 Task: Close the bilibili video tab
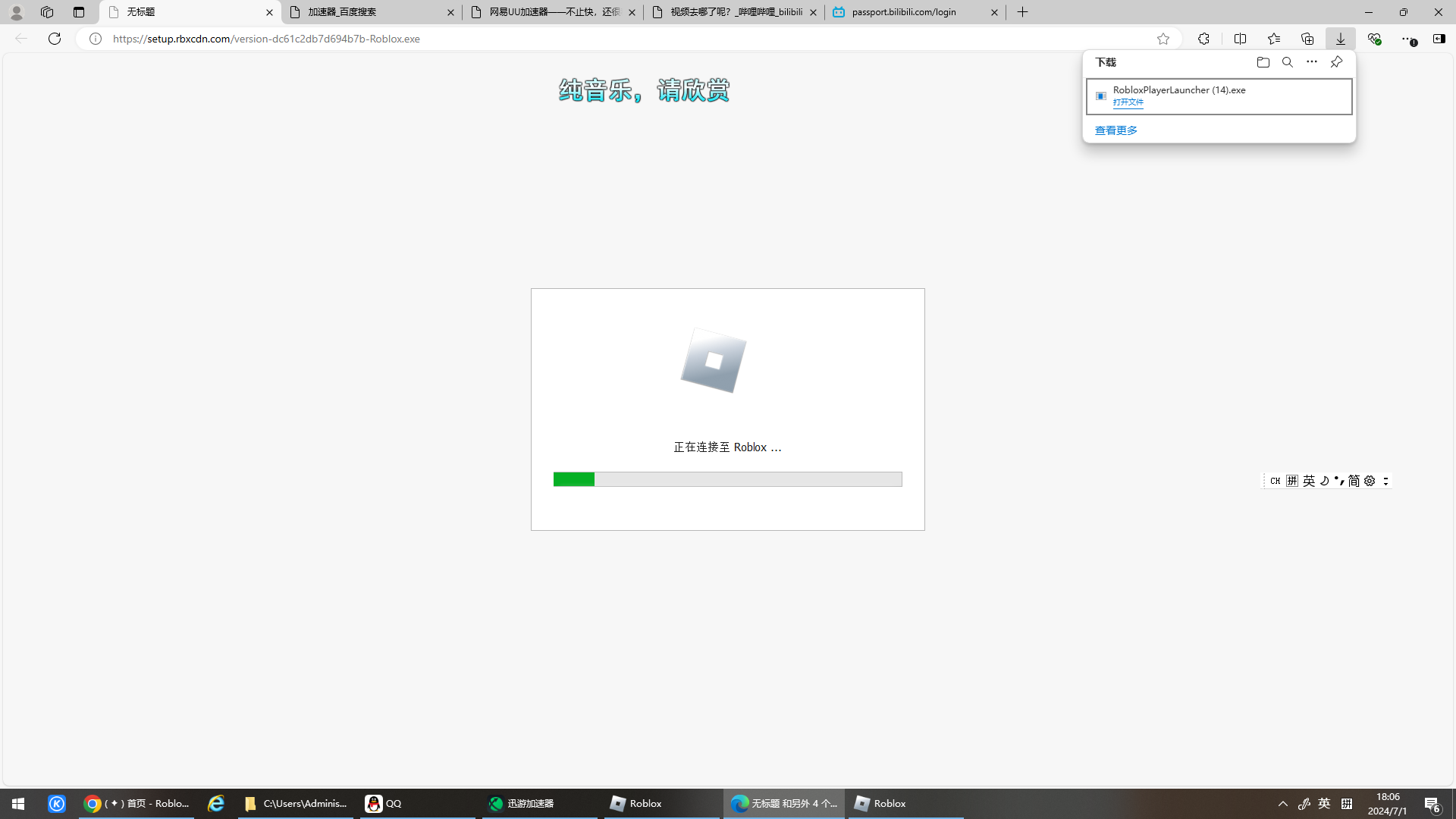[813, 12]
